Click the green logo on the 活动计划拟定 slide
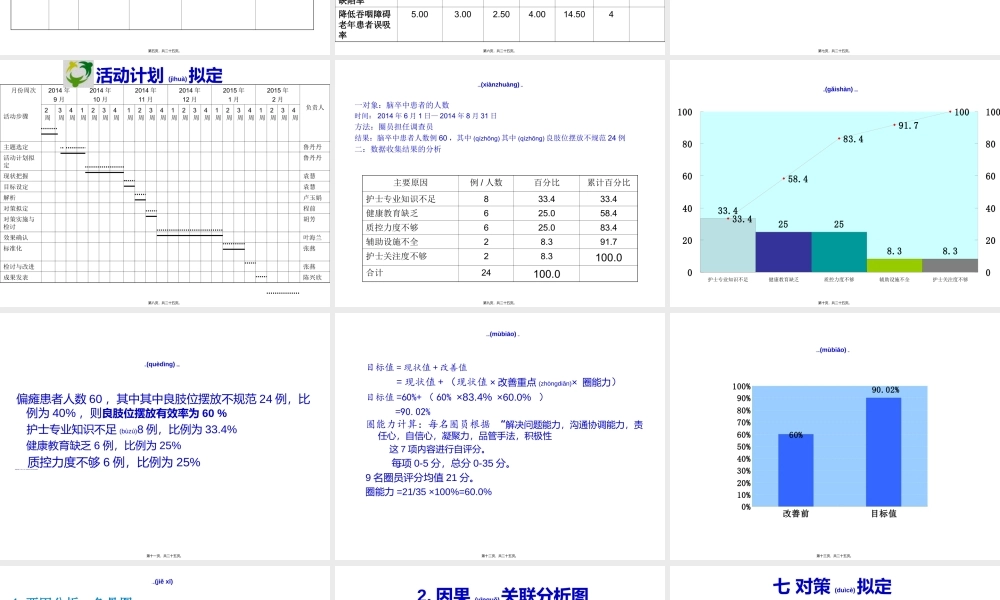Viewport: 1000px width, 600px height. [78, 74]
